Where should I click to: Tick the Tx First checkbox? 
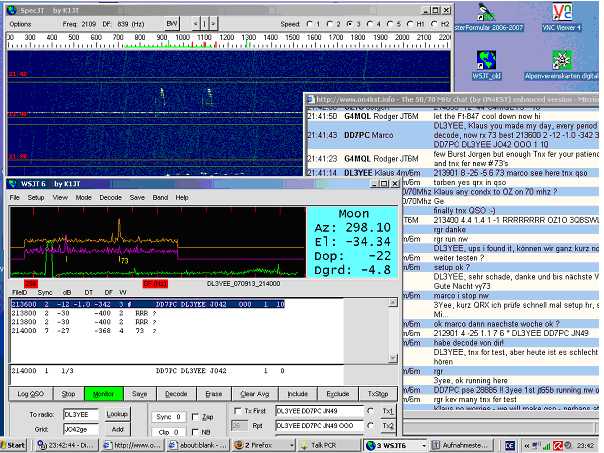pyautogui.click(x=237, y=411)
